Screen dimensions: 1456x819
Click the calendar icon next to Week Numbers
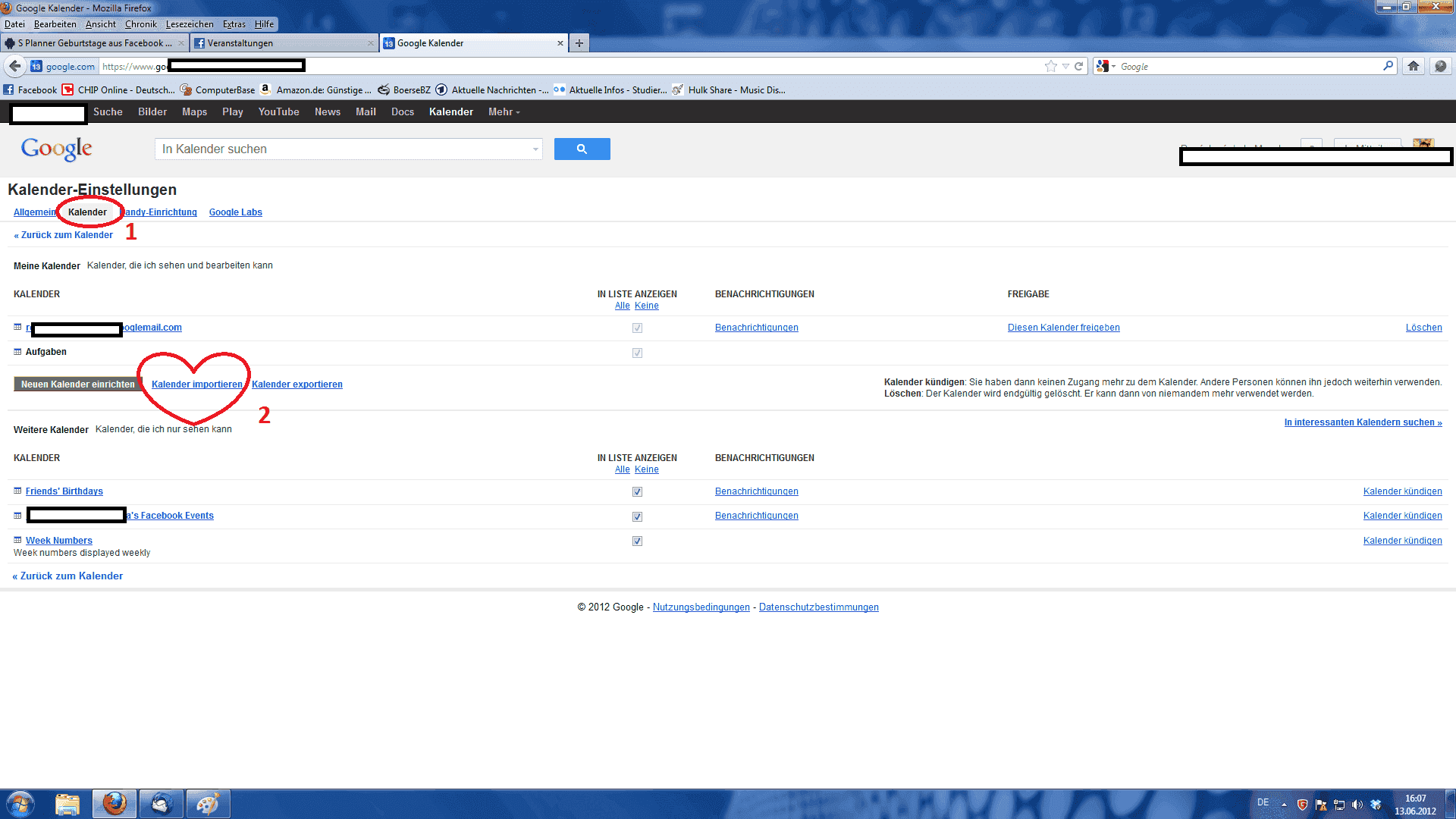point(17,541)
